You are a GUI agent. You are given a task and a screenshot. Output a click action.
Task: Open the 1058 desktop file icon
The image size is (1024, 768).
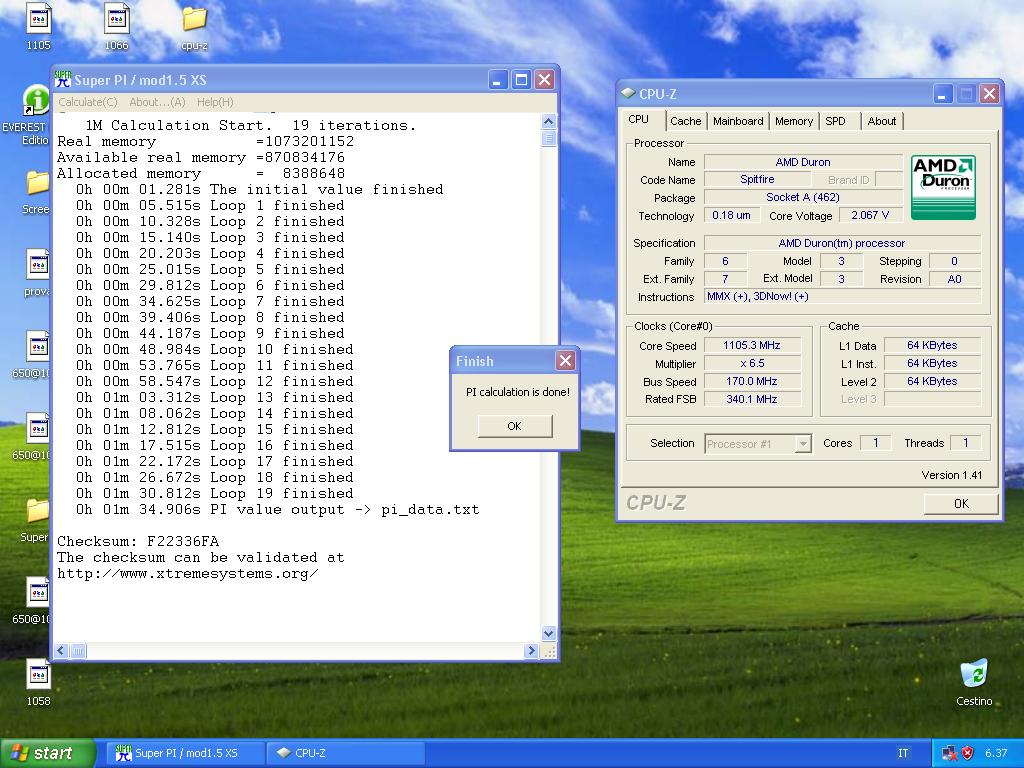38,681
